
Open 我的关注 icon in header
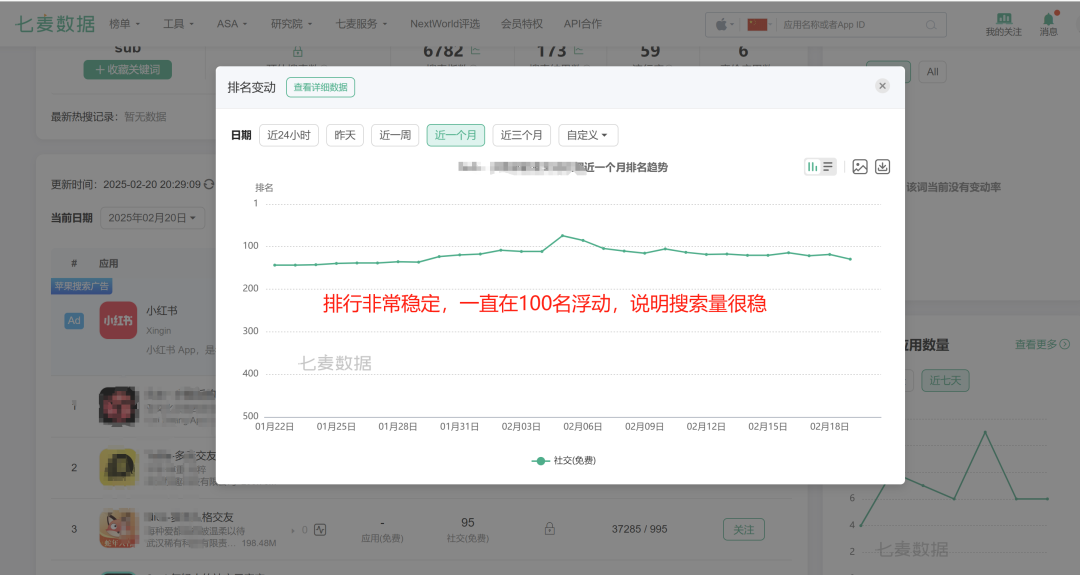[1004, 24]
